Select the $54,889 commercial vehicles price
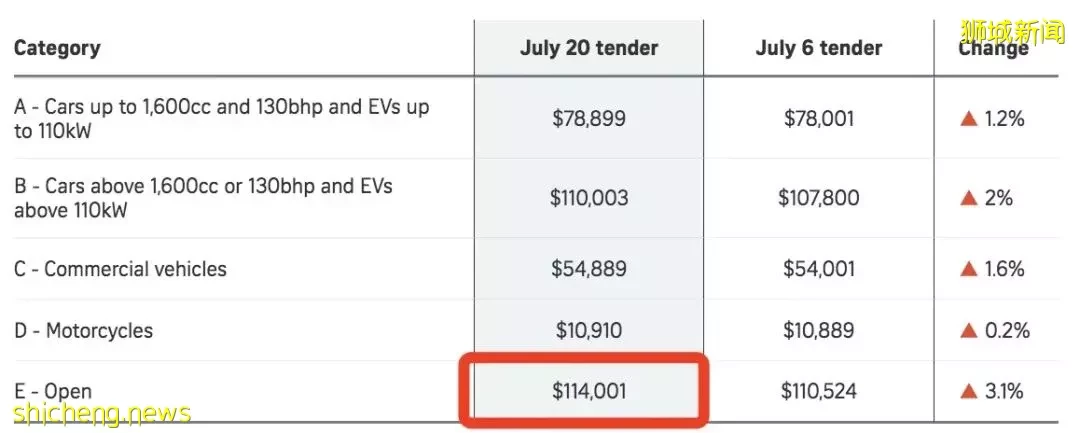The image size is (1080, 433). click(x=589, y=268)
